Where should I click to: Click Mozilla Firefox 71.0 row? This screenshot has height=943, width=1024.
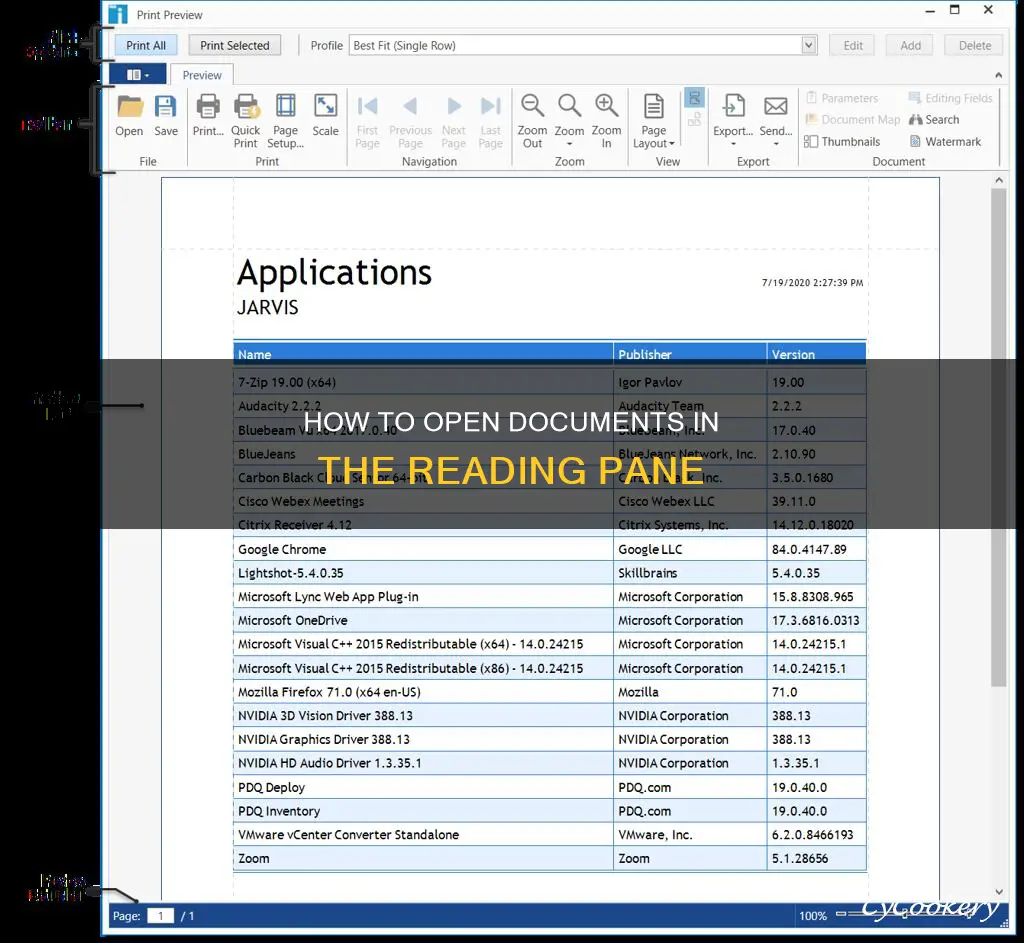pos(549,692)
